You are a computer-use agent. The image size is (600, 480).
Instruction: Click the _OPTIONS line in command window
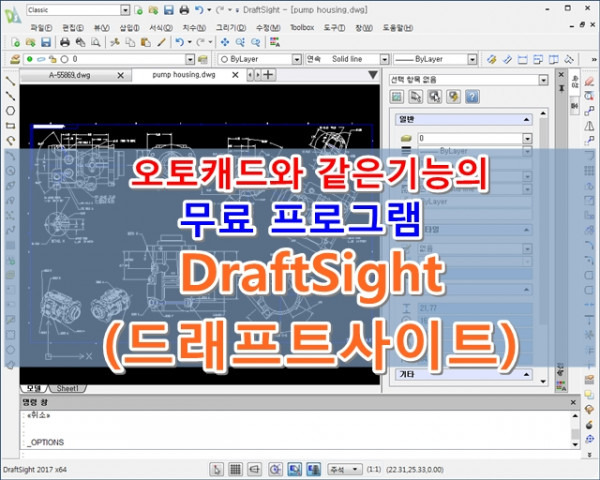coord(45,442)
